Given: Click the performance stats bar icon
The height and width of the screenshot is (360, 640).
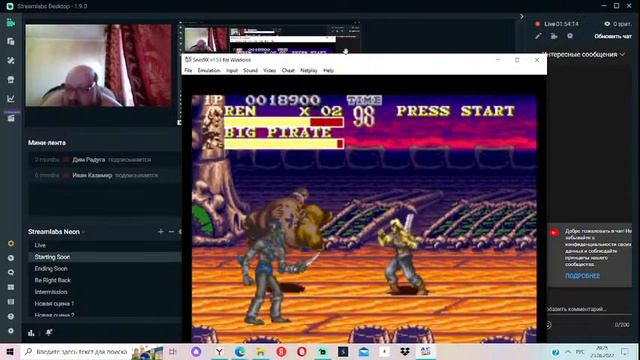Looking at the screenshot, I should coord(31,333).
